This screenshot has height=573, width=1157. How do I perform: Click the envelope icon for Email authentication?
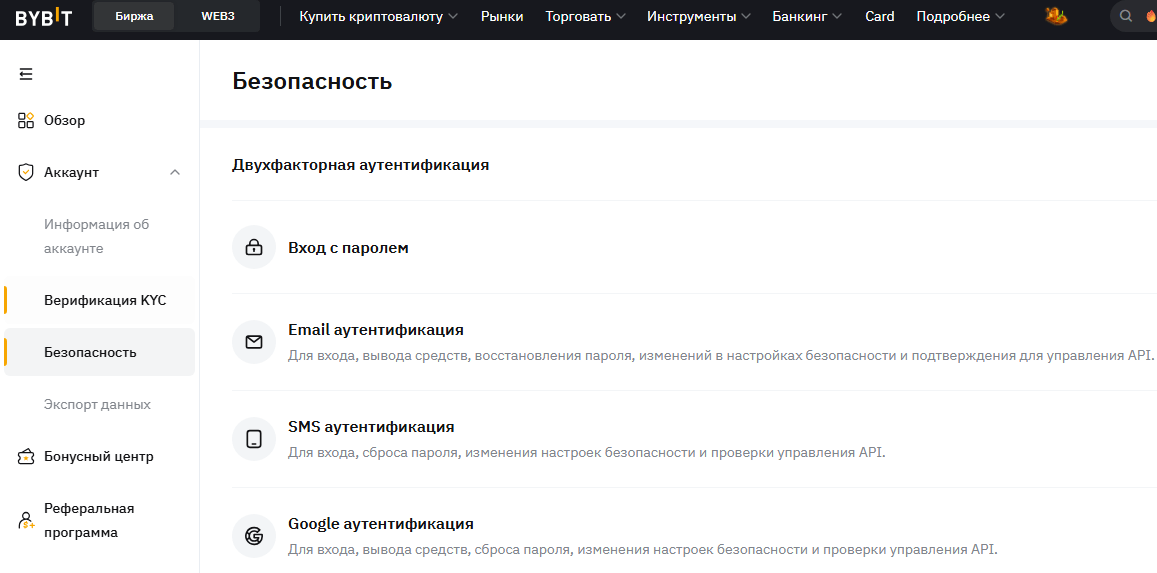pyautogui.click(x=254, y=342)
